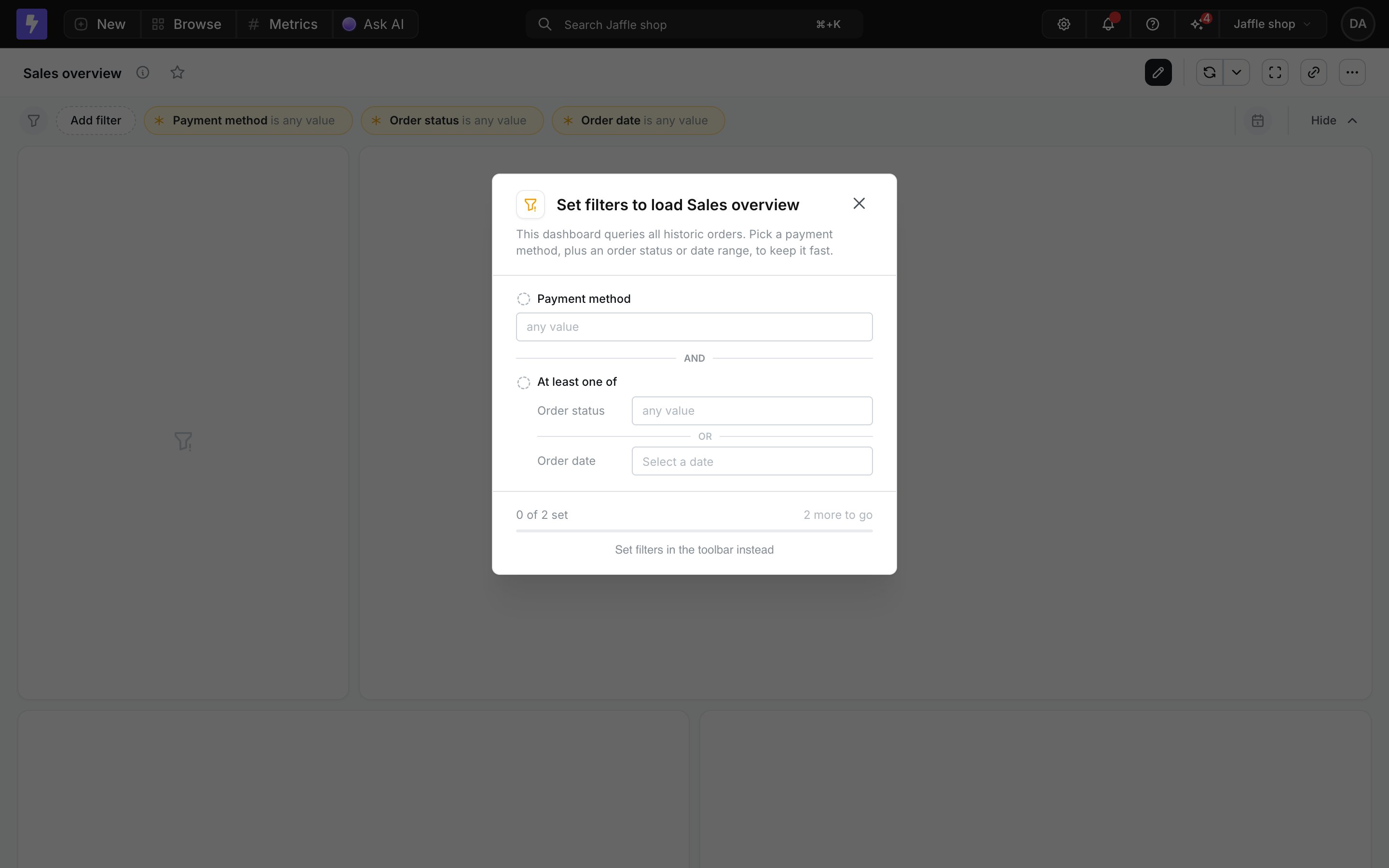Close the Set filters dialog
Screen dimensions: 1389x868
click(858, 203)
